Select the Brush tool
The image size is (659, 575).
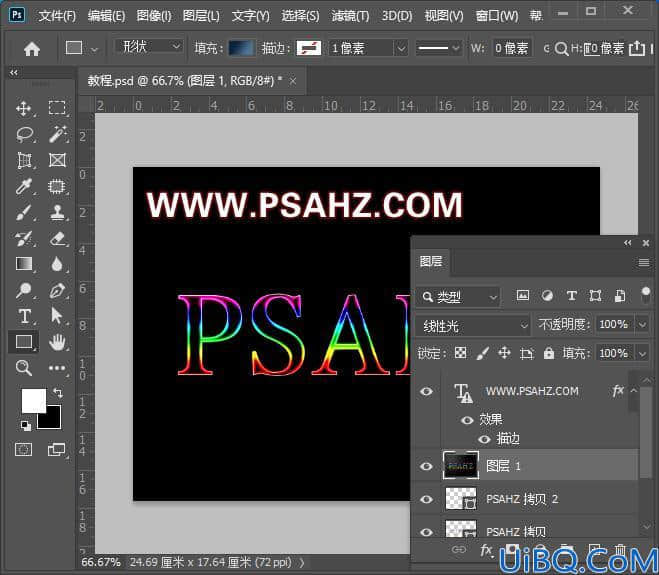coord(24,212)
